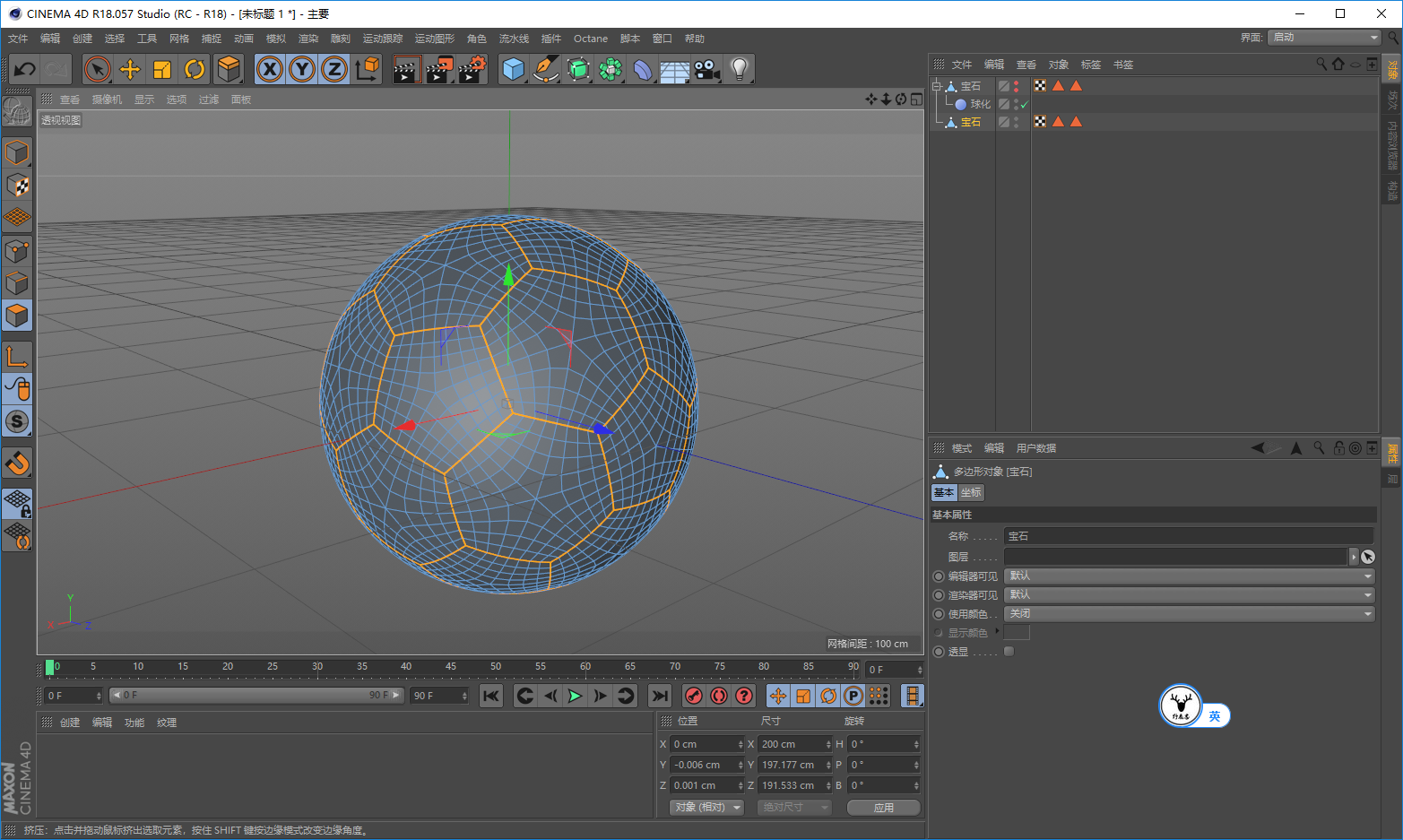Click the timeline range slider bar
The image size is (1403, 840).
tap(256, 696)
